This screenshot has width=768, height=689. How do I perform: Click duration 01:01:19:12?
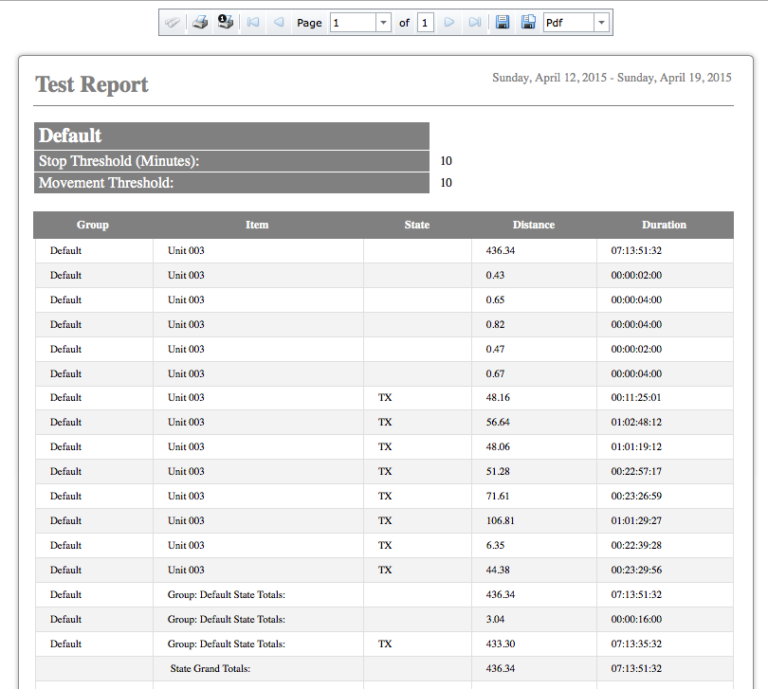click(636, 447)
